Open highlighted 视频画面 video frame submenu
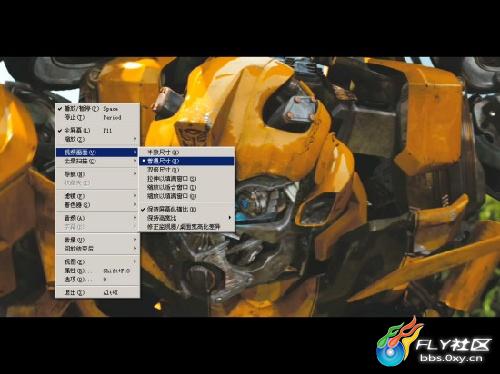The height and width of the screenshot is (374, 500). (x=97, y=152)
